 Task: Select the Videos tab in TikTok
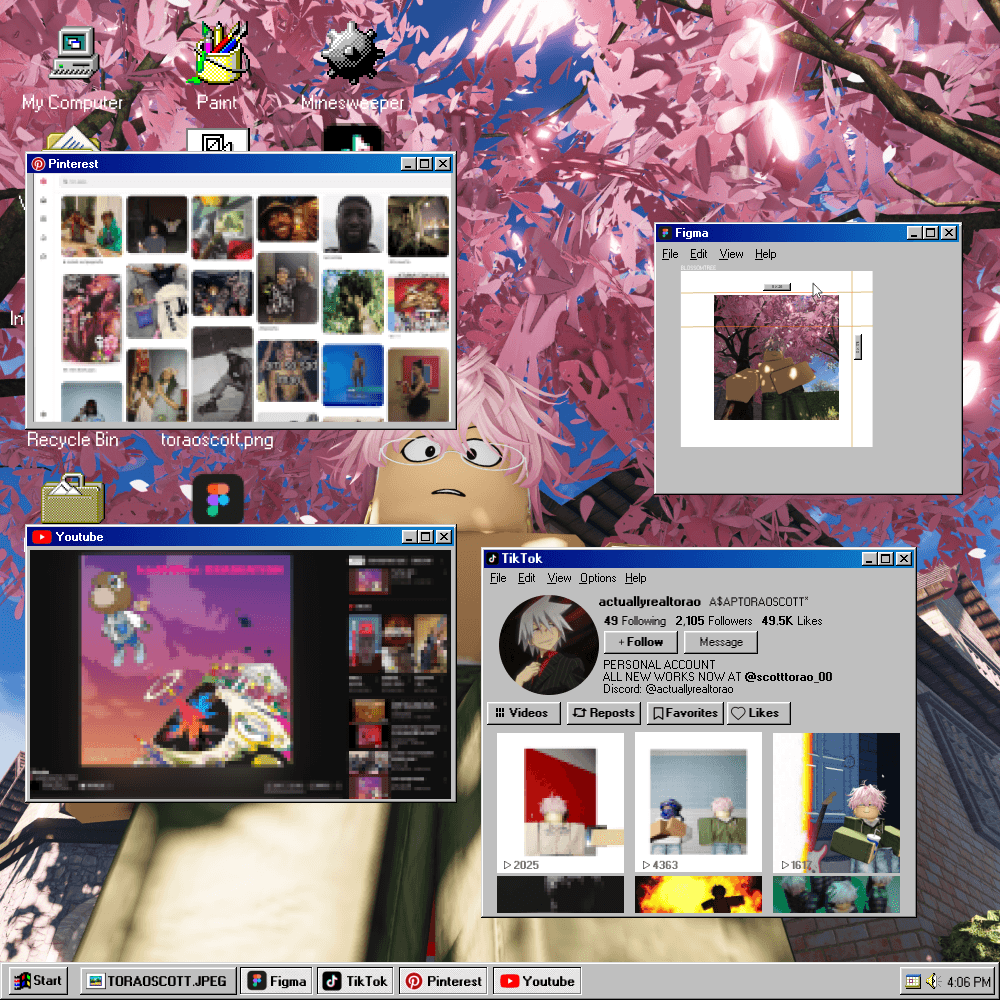coord(524,713)
